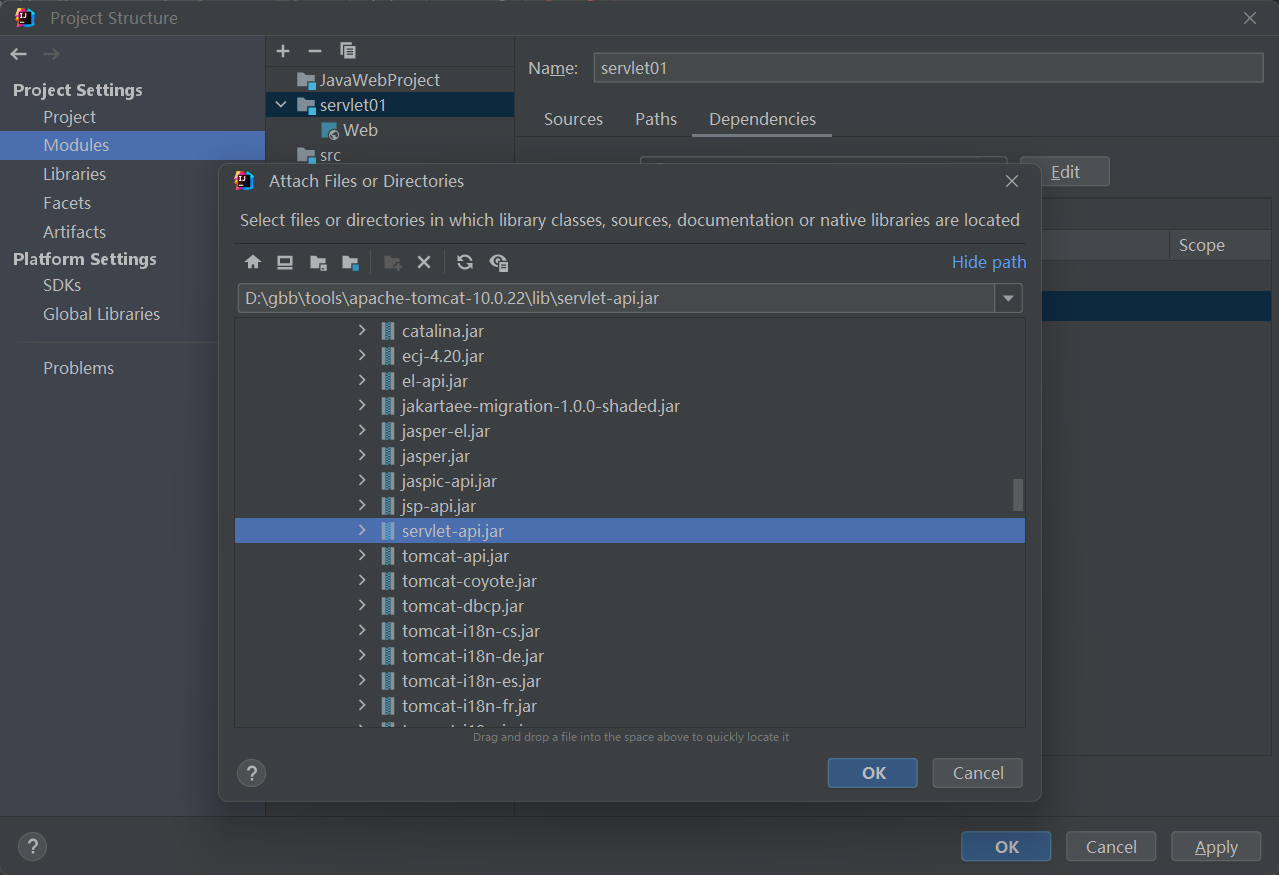Confirm with OK in Attach Files dialog

pyautogui.click(x=873, y=773)
